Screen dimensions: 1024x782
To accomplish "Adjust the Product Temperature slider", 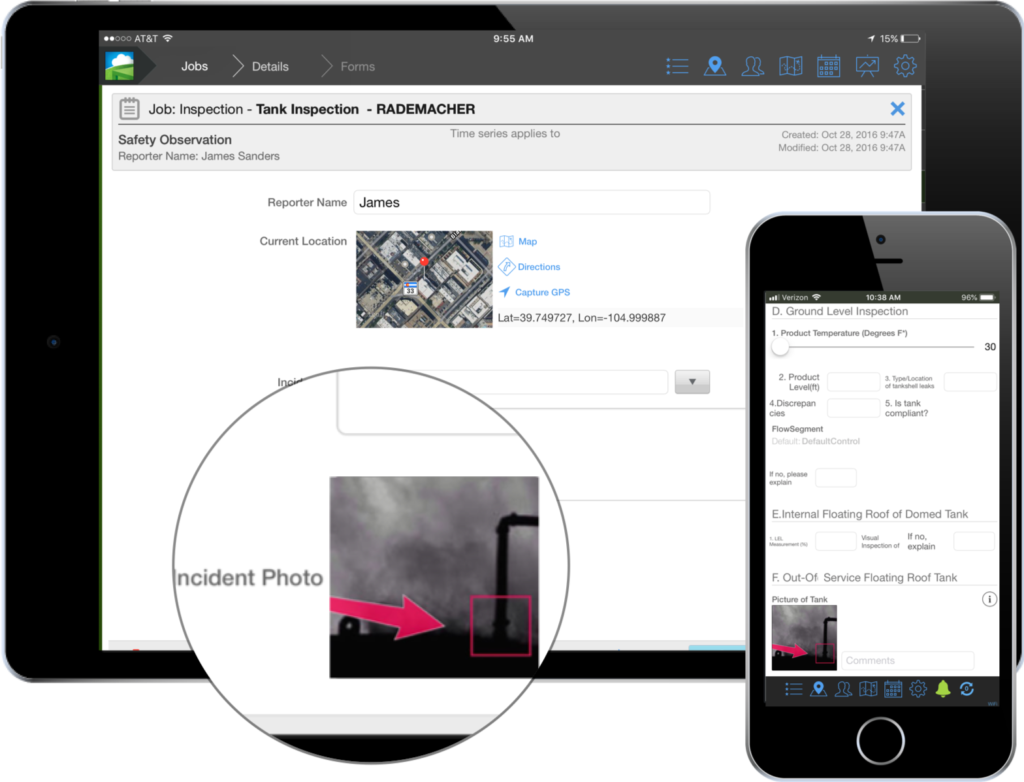I will pyautogui.click(x=782, y=346).
